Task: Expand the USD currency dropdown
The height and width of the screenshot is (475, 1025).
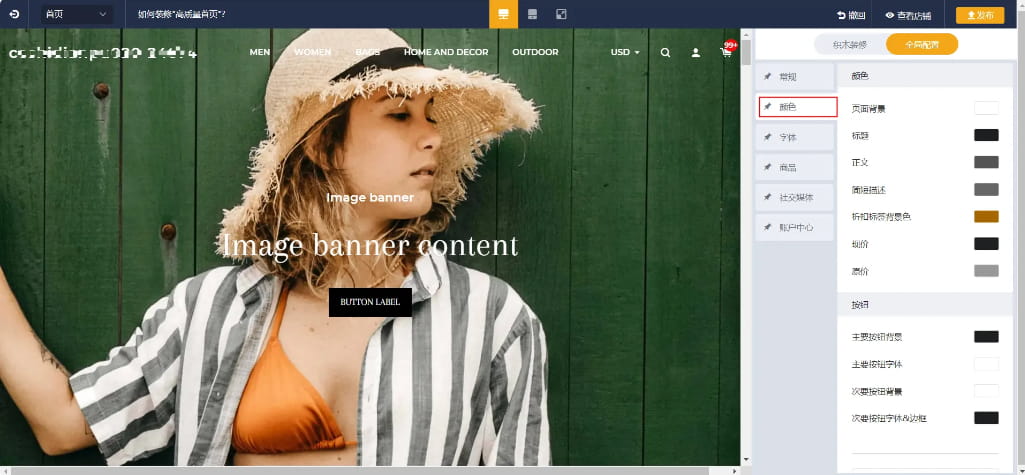Action: [625, 52]
